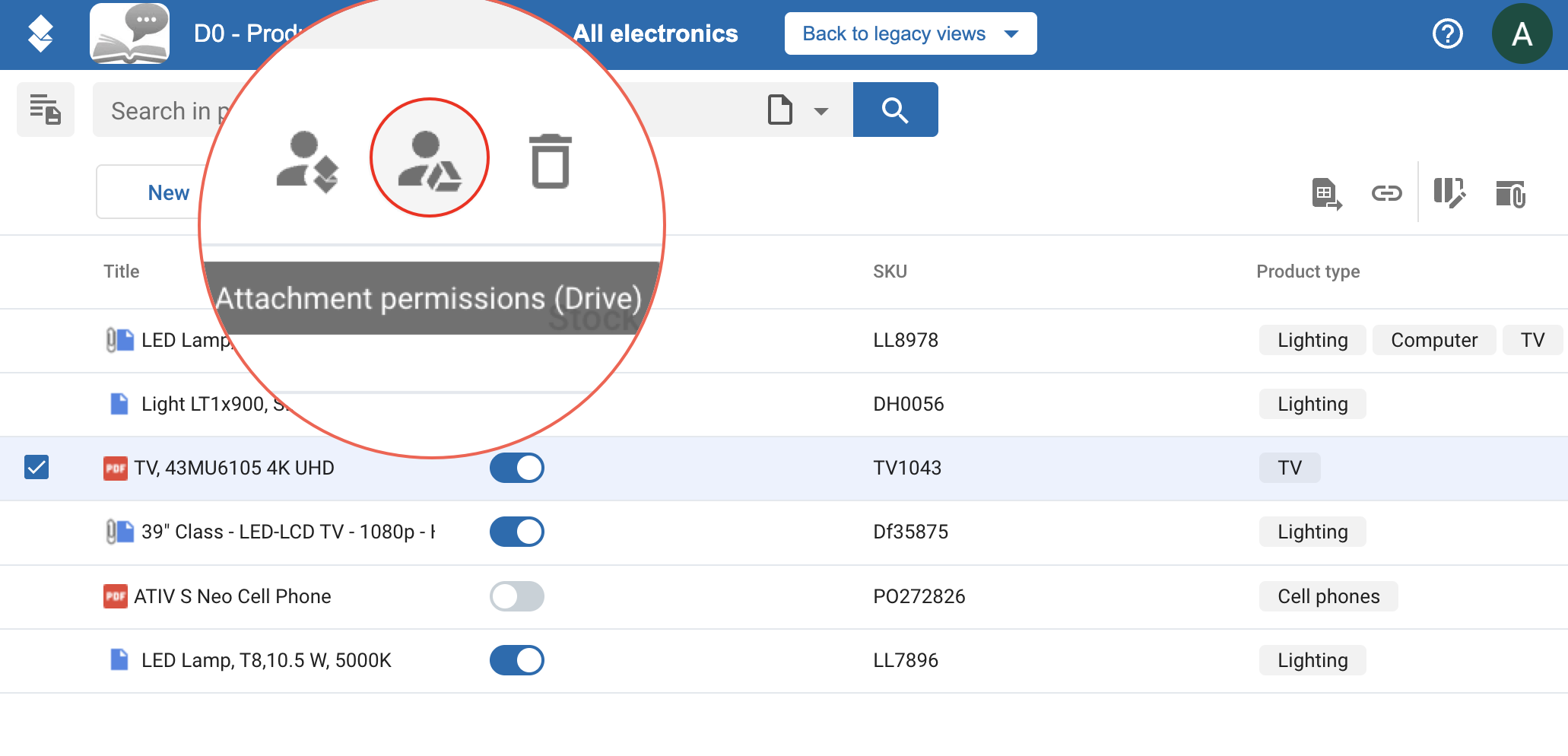1568x756 pixels.
Task: Open the document permissions person icon
Action: [307, 161]
